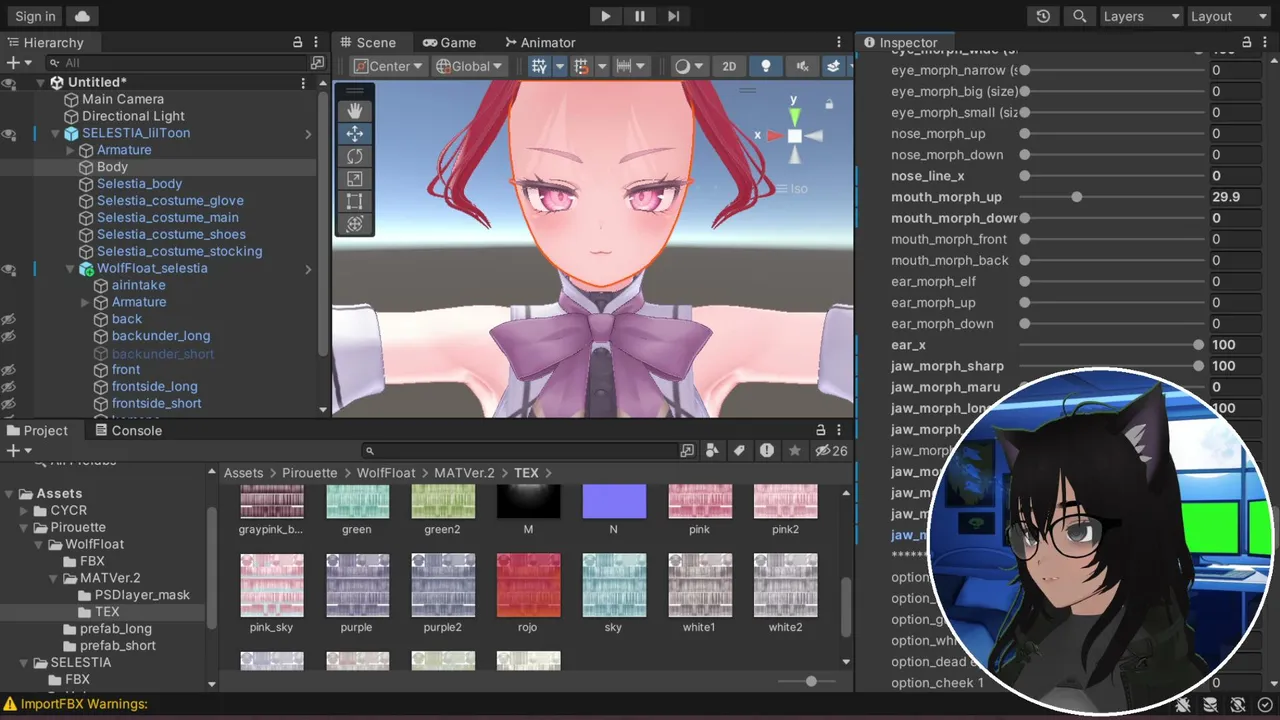This screenshot has height=720, width=1280.
Task: Click Project search by label icon
Action: 740,451
